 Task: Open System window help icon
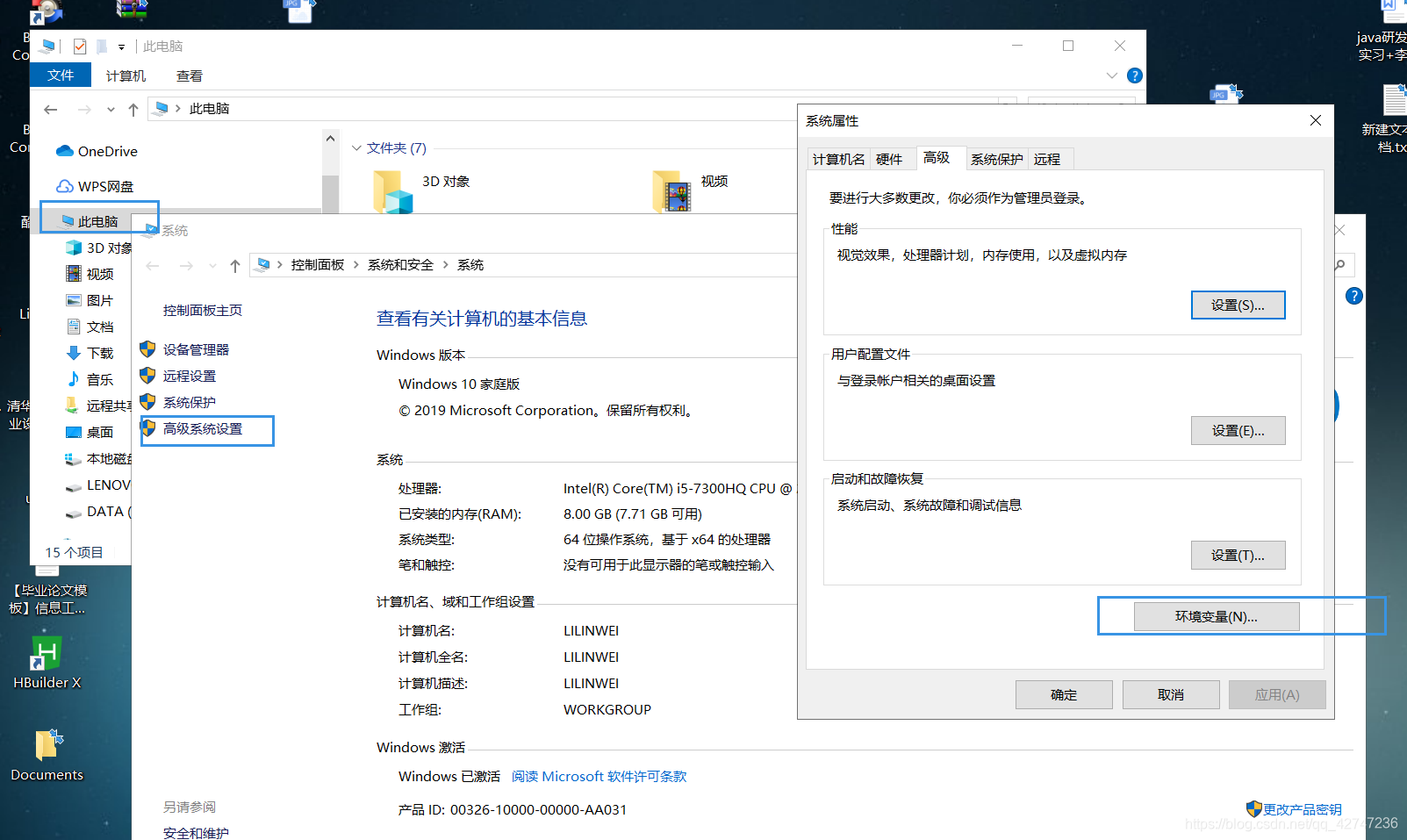(x=1354, y=296)
